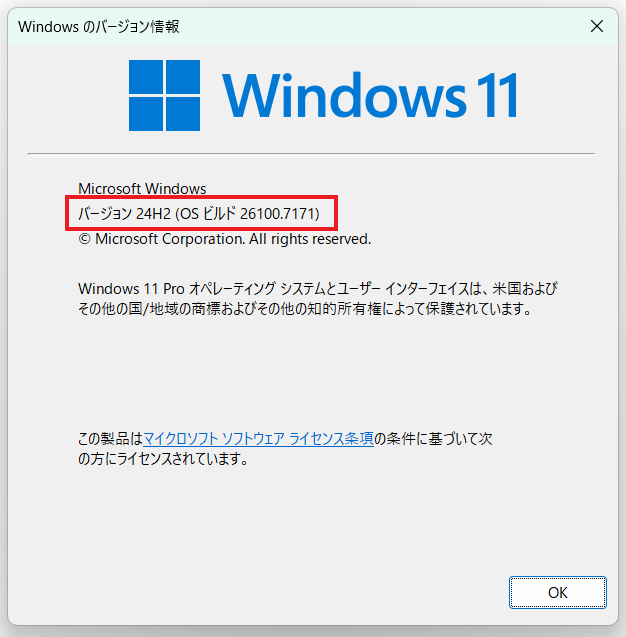The height and width of the screenshot is (637, 626).
Task: Click the OS build number 26100.7171
Action: coord(278,213)
